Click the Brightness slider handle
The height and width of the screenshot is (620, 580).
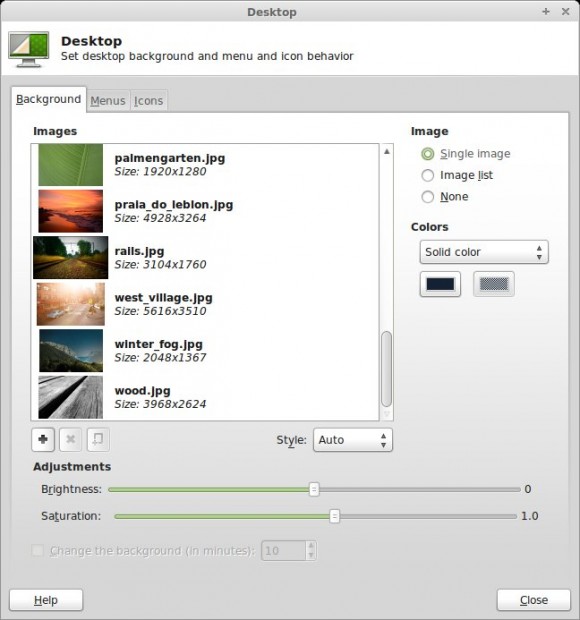click(x=314, y=489)
